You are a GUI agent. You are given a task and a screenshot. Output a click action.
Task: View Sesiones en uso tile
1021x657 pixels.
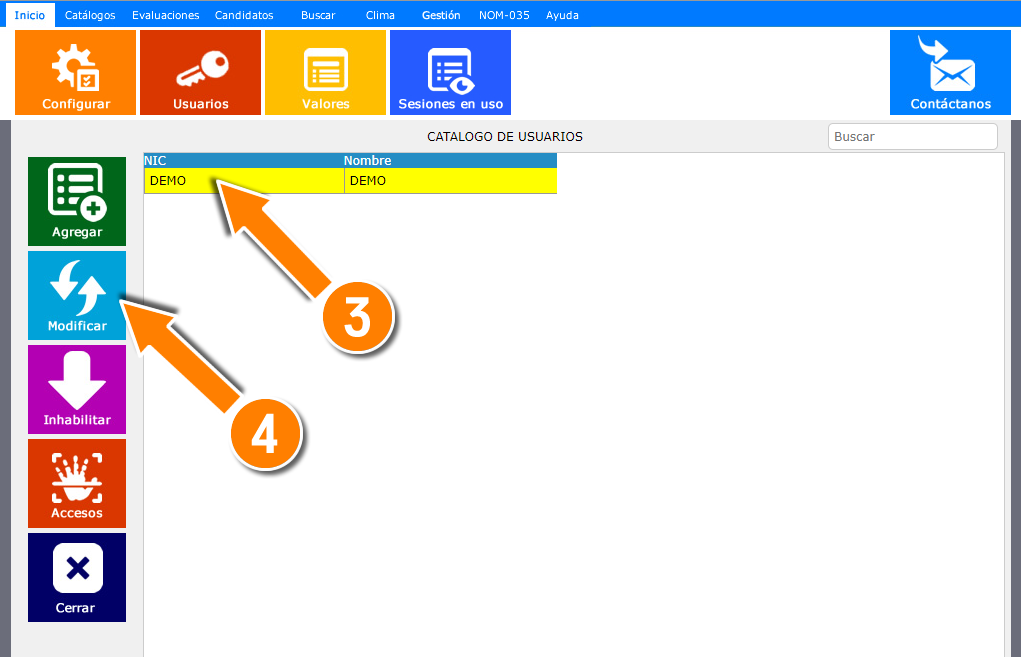pos(450,73)
